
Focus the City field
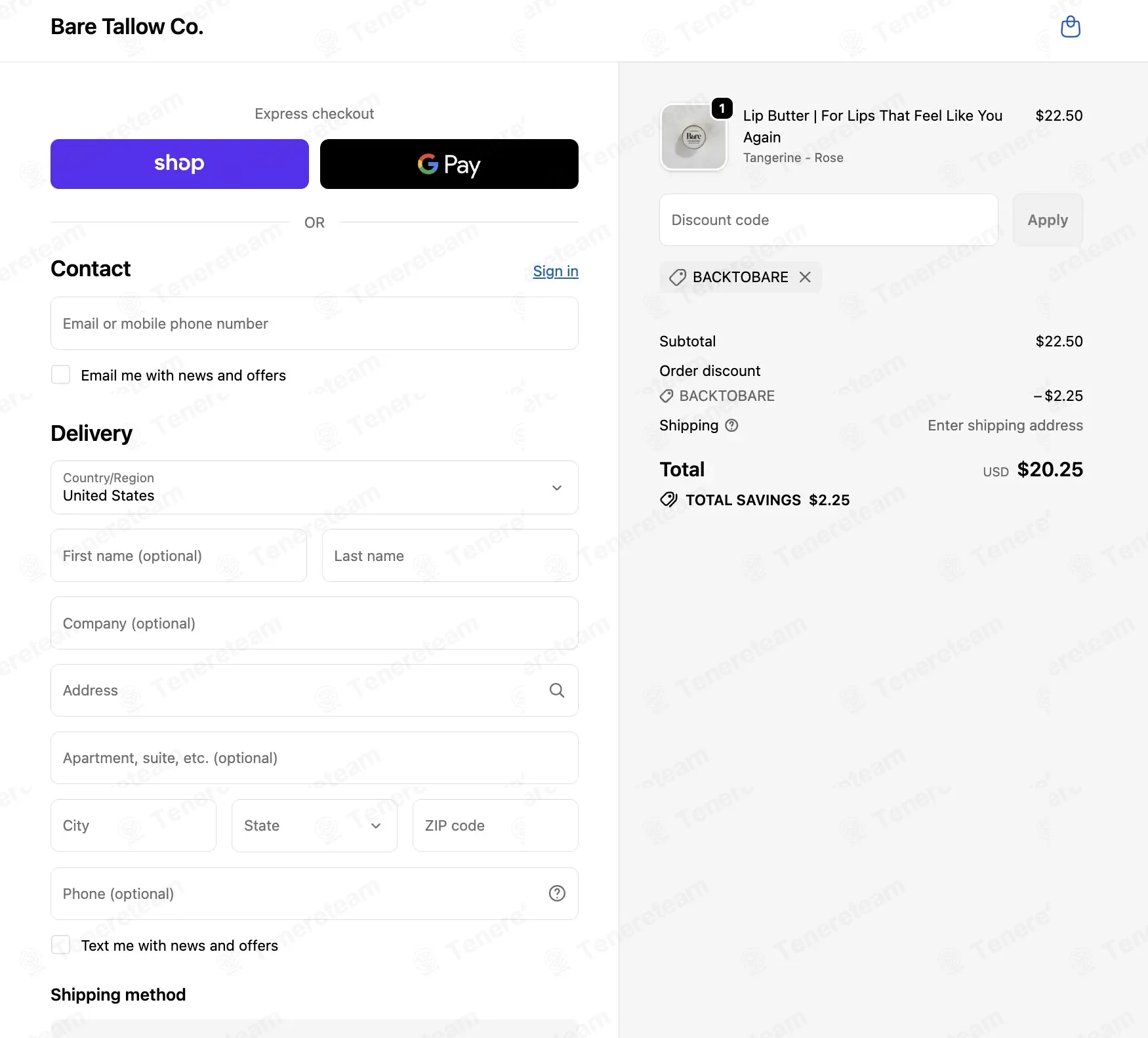pyautogui.click(x=133, y=825)
